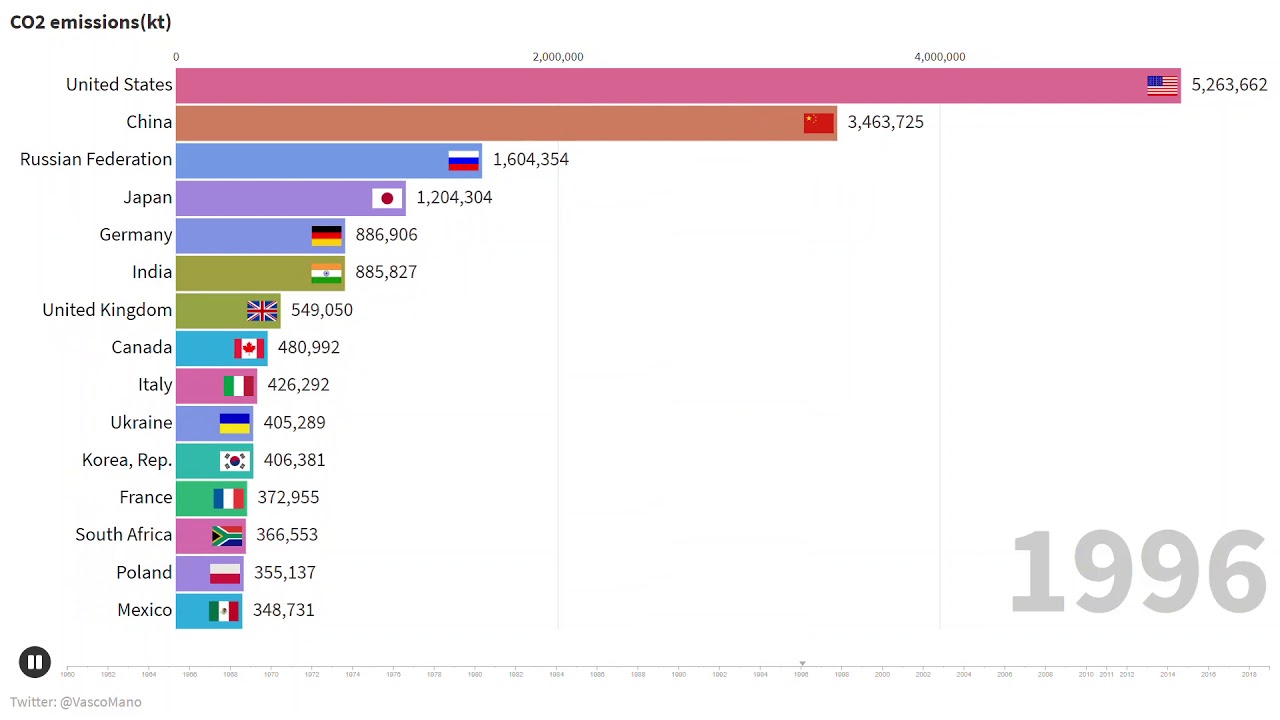Click the Japan flag icon

(x=387, y=198)
